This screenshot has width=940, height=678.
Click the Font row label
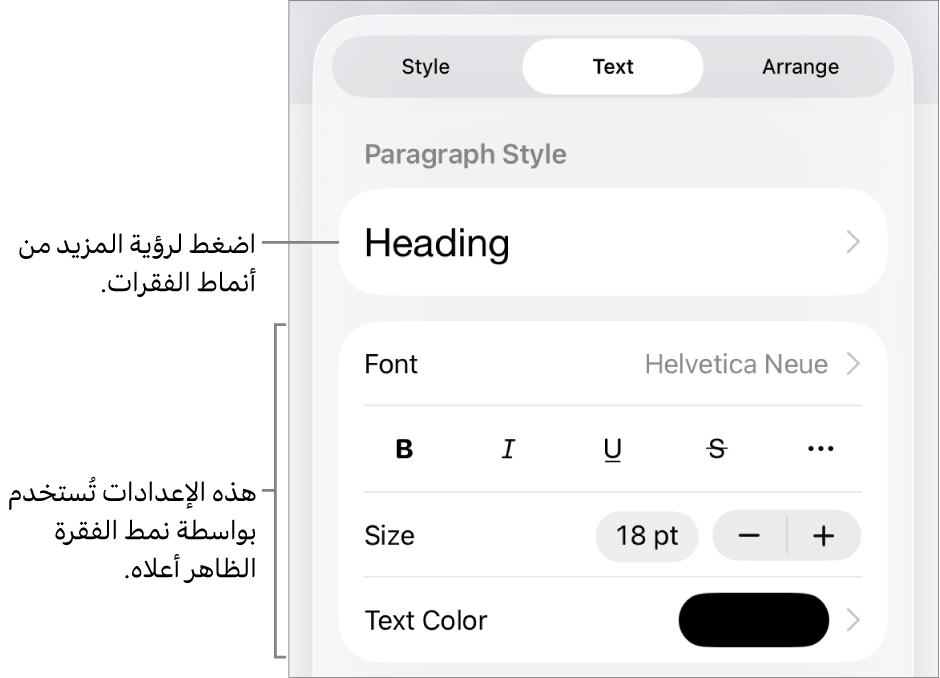click(392, 364)
